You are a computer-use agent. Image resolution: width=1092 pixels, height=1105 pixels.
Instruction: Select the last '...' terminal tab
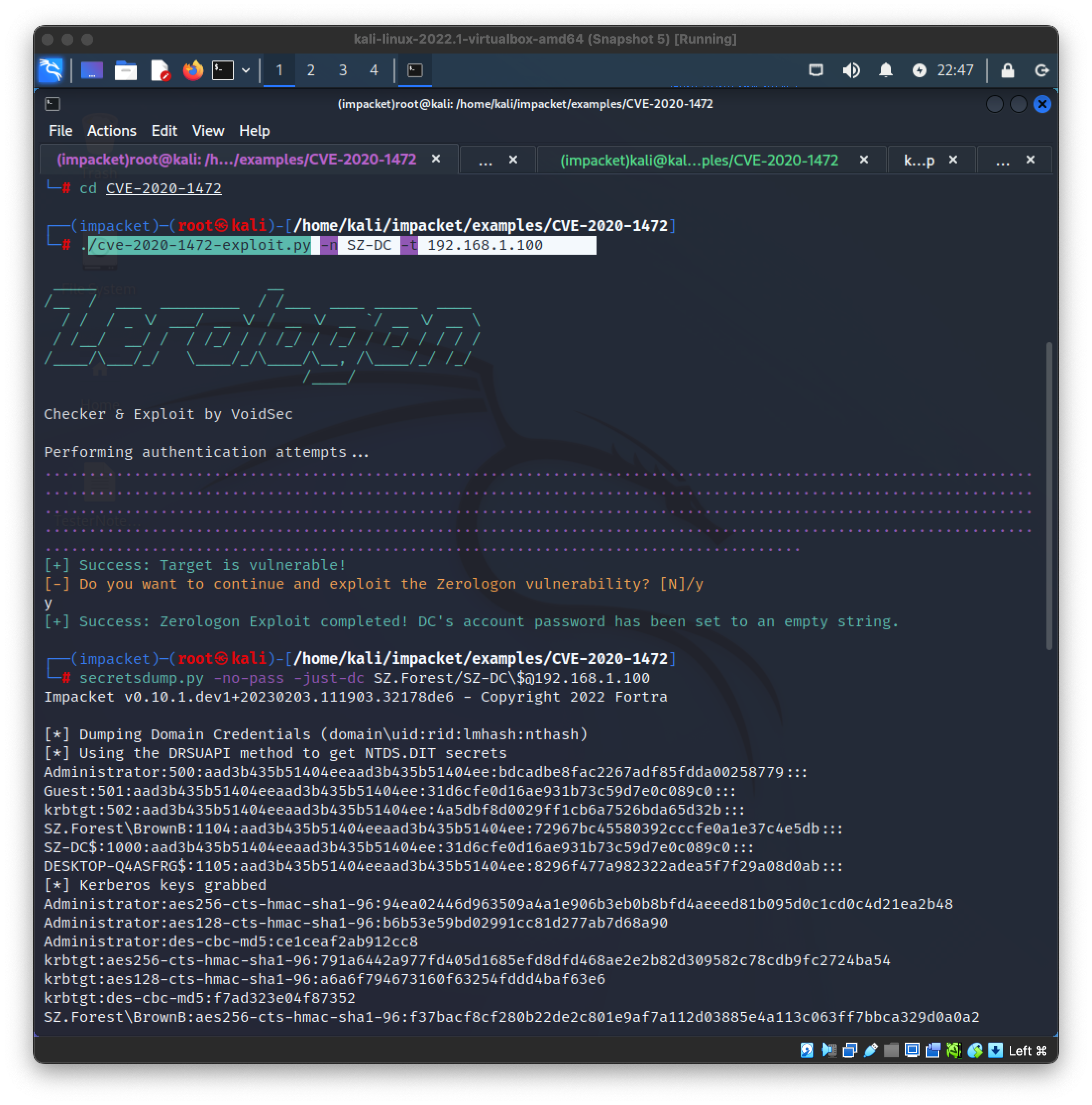pos(1002,161)
